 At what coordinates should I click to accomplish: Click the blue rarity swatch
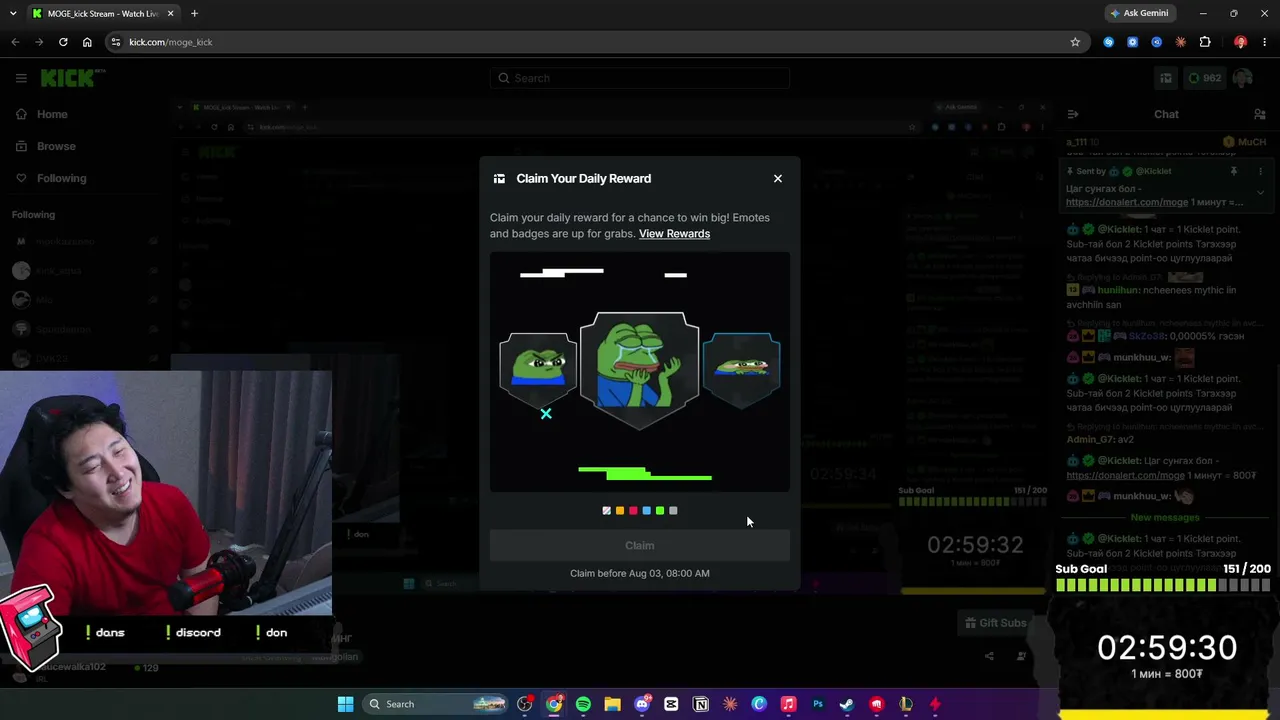[646, 510]
